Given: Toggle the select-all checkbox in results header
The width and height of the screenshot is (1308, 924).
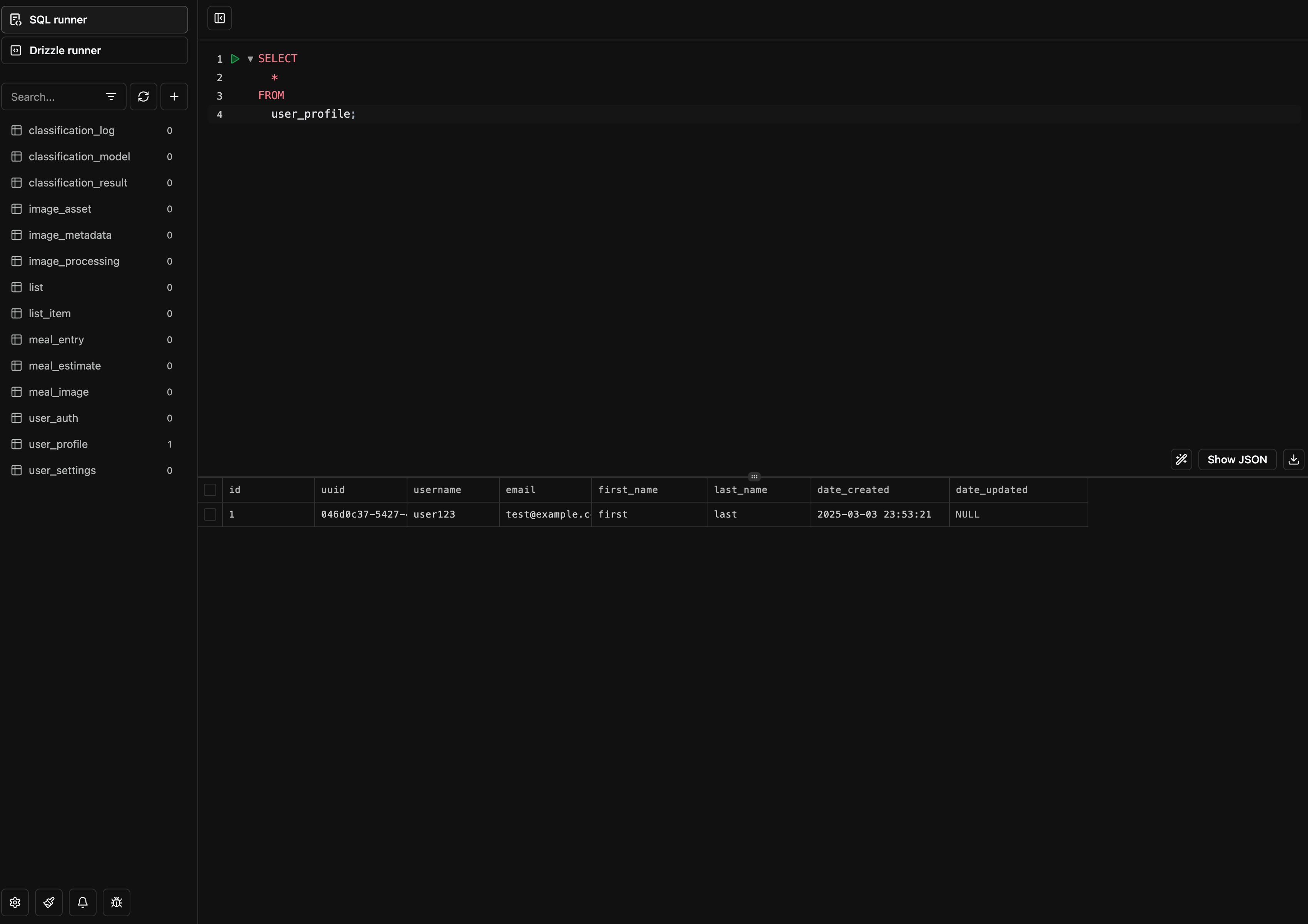Looking at the screenshot, I should [210, 489].
